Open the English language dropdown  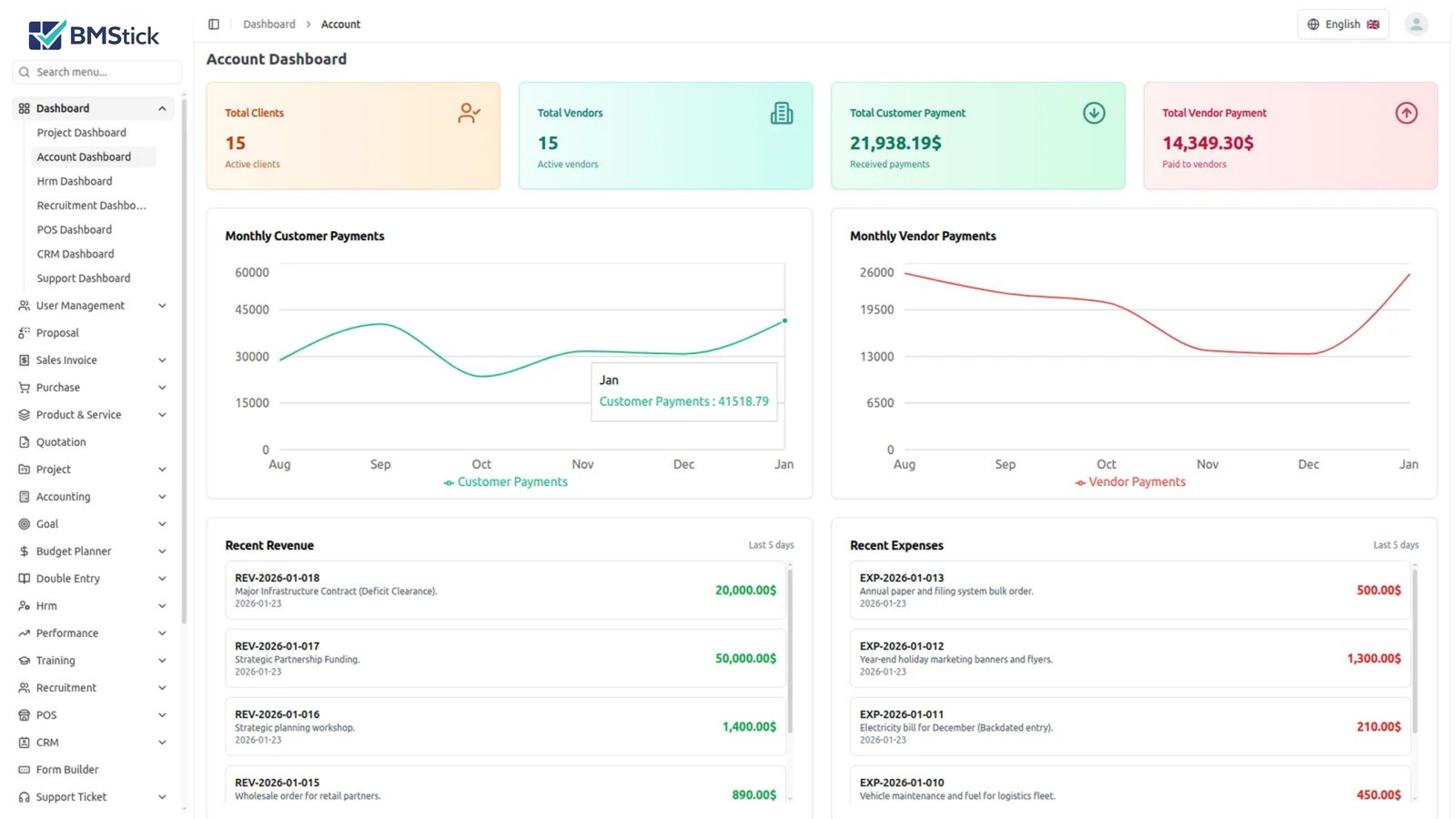point(1343,24)
